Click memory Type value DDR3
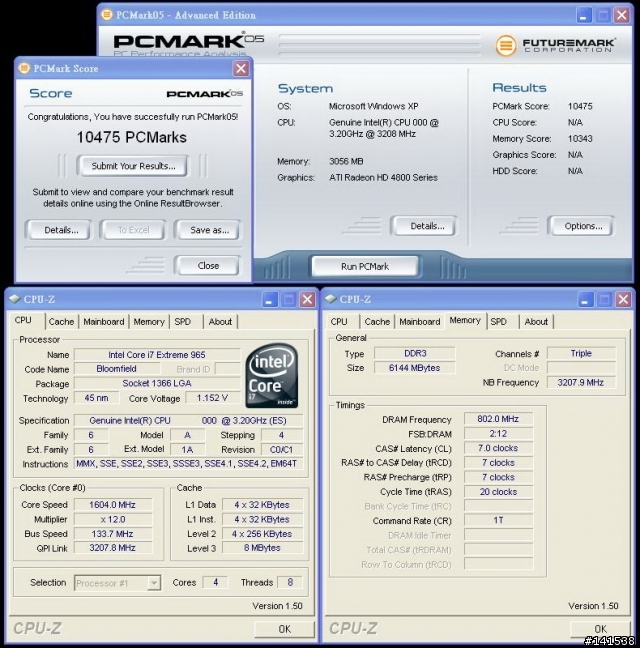The width and height of the screenshot is (640, 649). point(415,353)
